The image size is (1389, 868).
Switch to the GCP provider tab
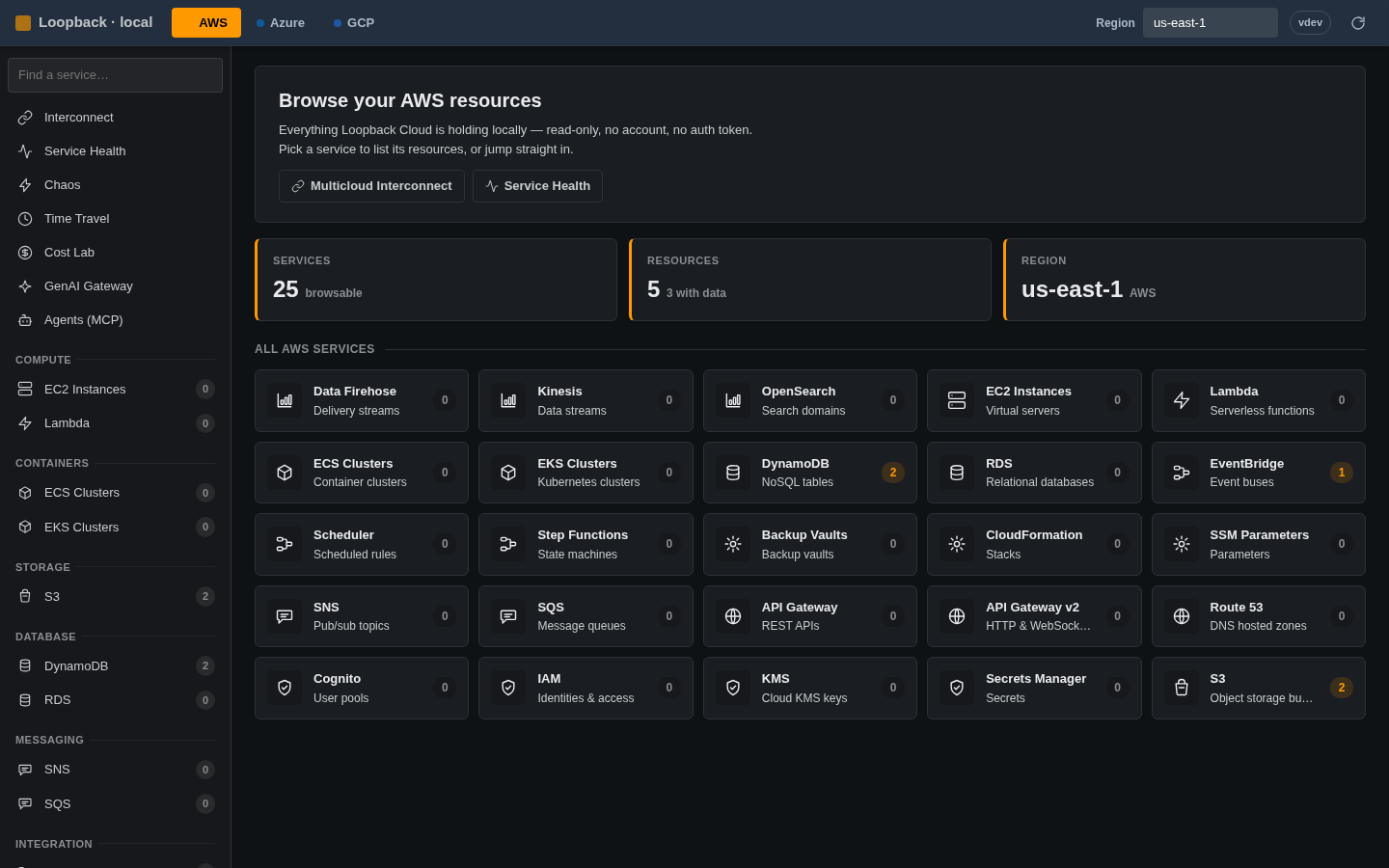click(x=354, y=23)
